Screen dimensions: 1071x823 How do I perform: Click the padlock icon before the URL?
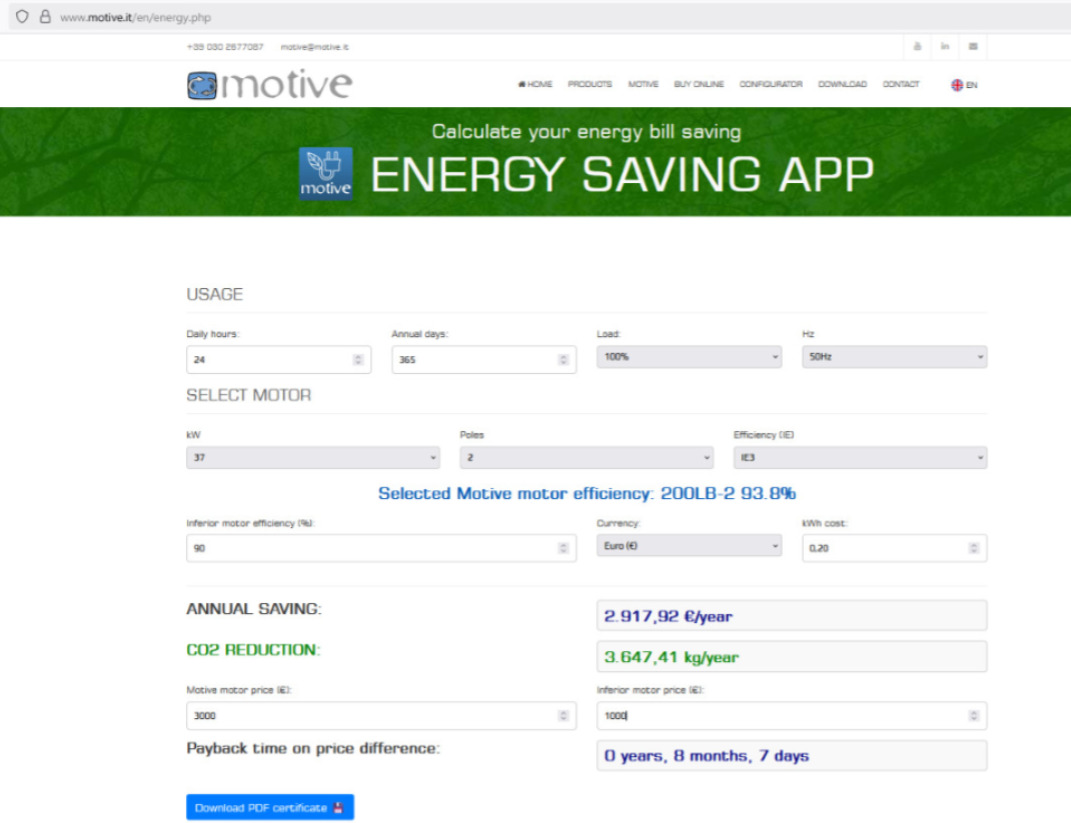coord(45,16)
